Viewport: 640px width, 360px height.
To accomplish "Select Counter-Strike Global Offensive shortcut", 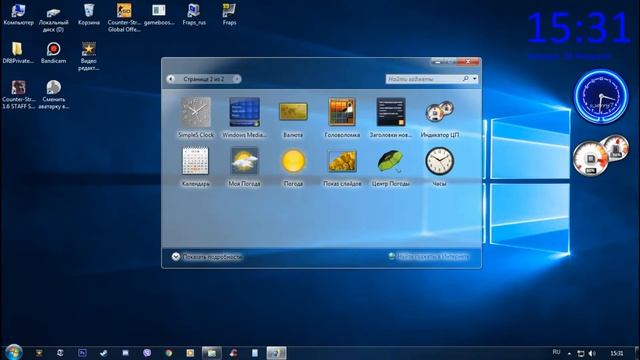I will click(124, 18).
